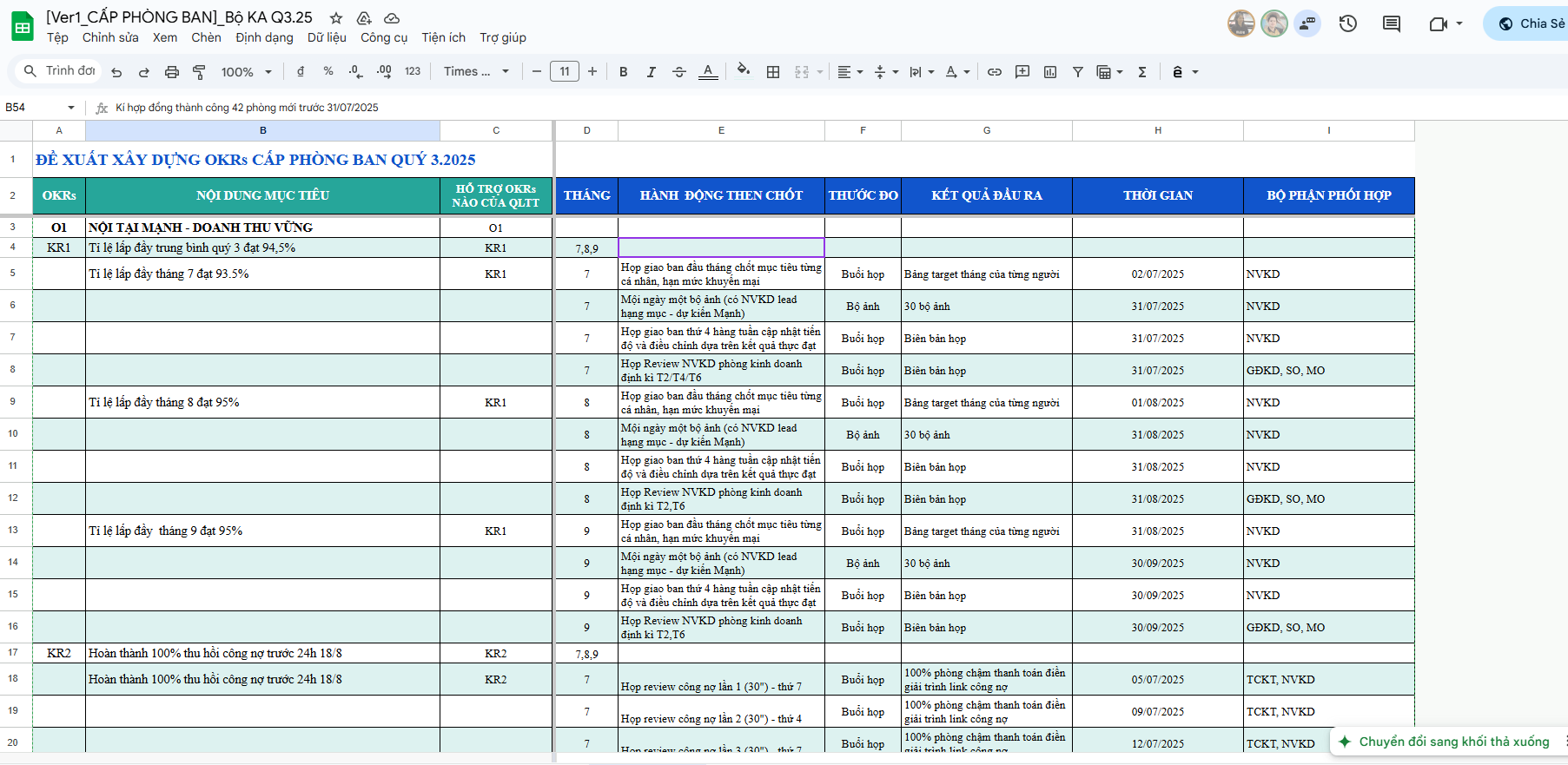Viewport: 1568px width, 765px height.
Task: Click Chuyển đổi sang khối thả xuống
Action: 1453,742
